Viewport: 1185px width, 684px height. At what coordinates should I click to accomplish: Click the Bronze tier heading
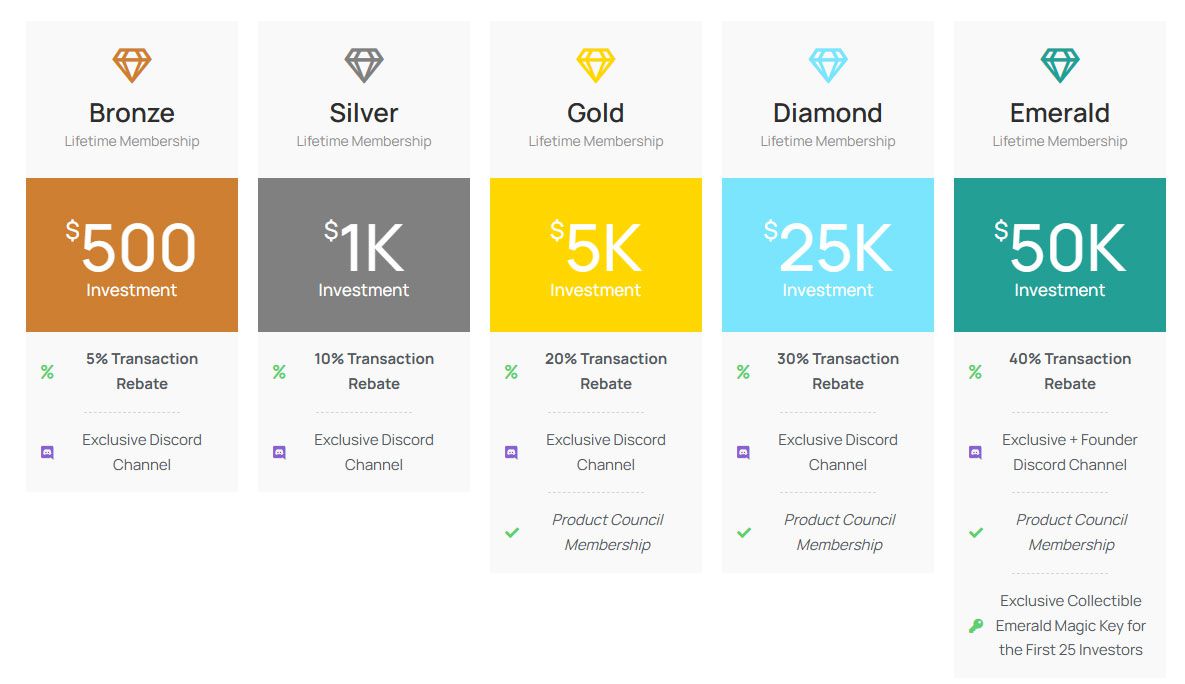point(131,113)
